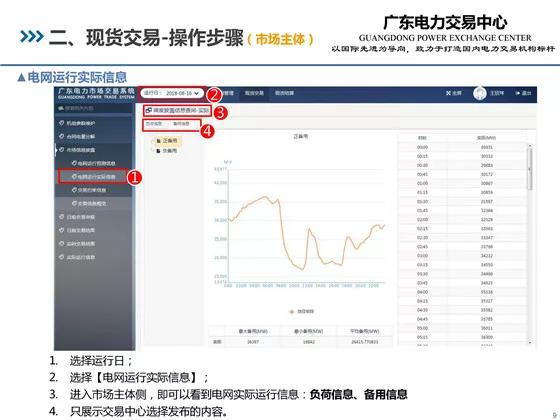The height and width of the screenshot is (420, 560).
Task: Click the file icon beside 正备用
Action: pyautogui.click(x=159, y=141)
